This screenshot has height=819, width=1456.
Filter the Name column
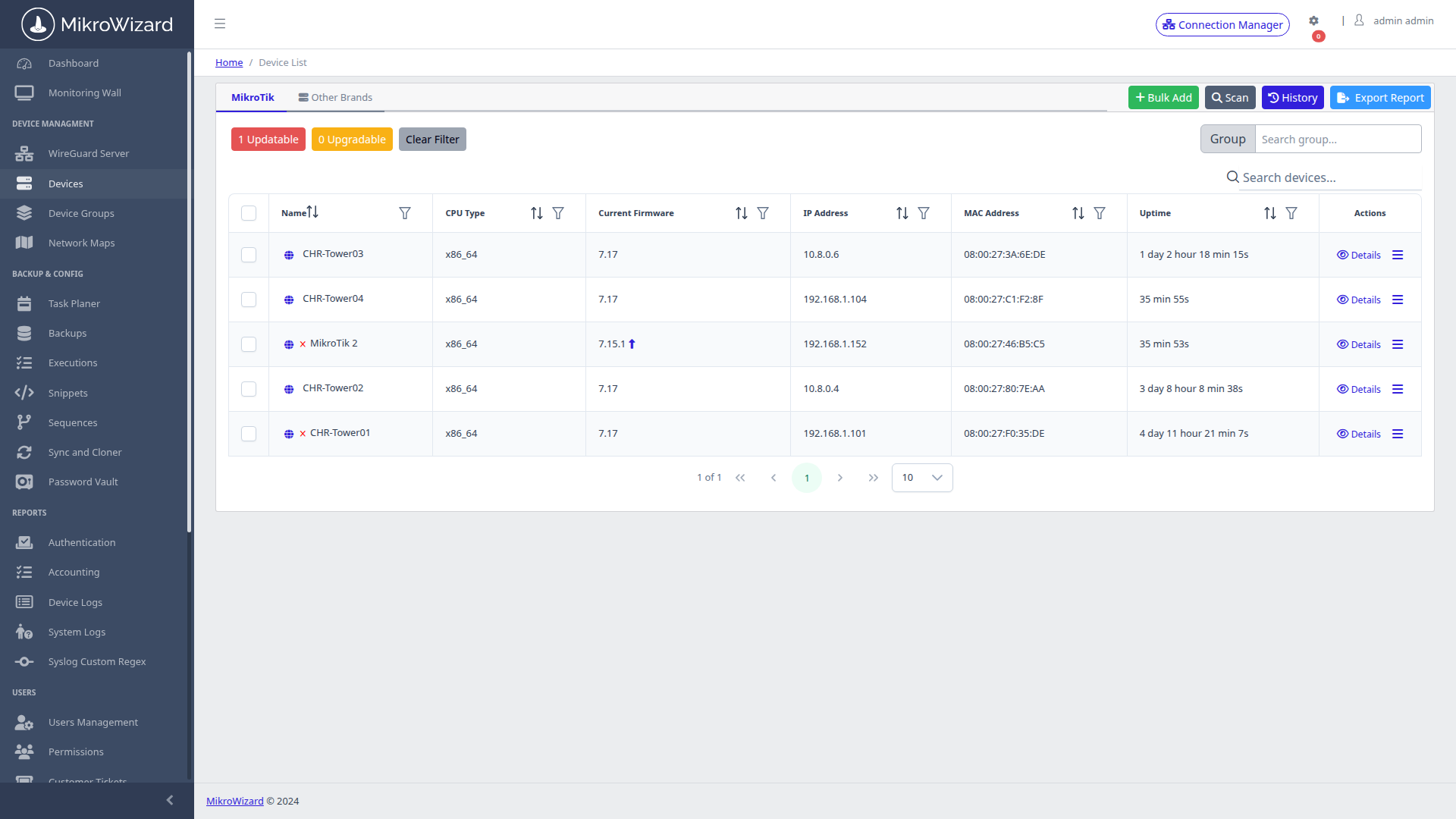point(405,213)
